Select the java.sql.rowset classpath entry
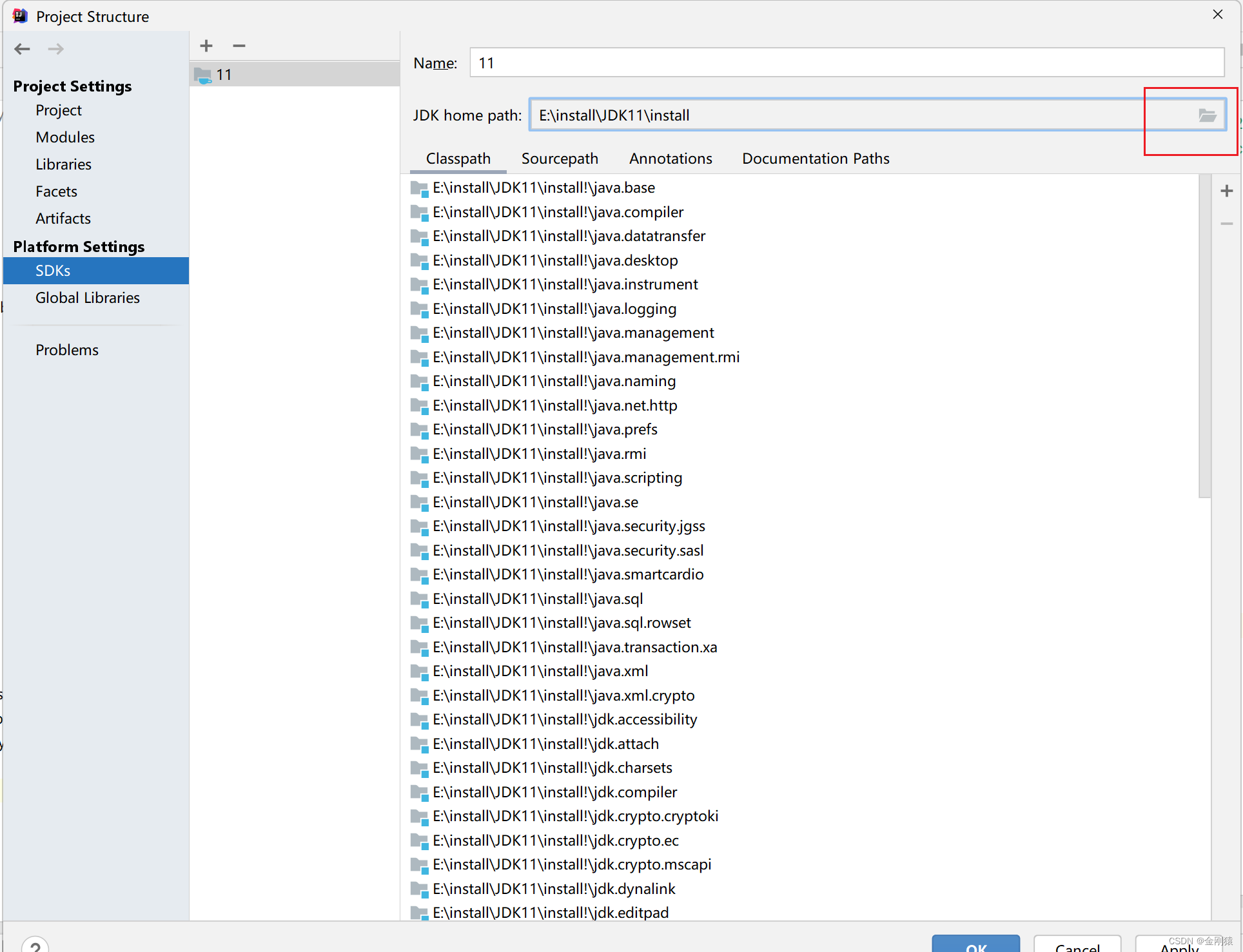1243x952 pixels. coord(803,623)
